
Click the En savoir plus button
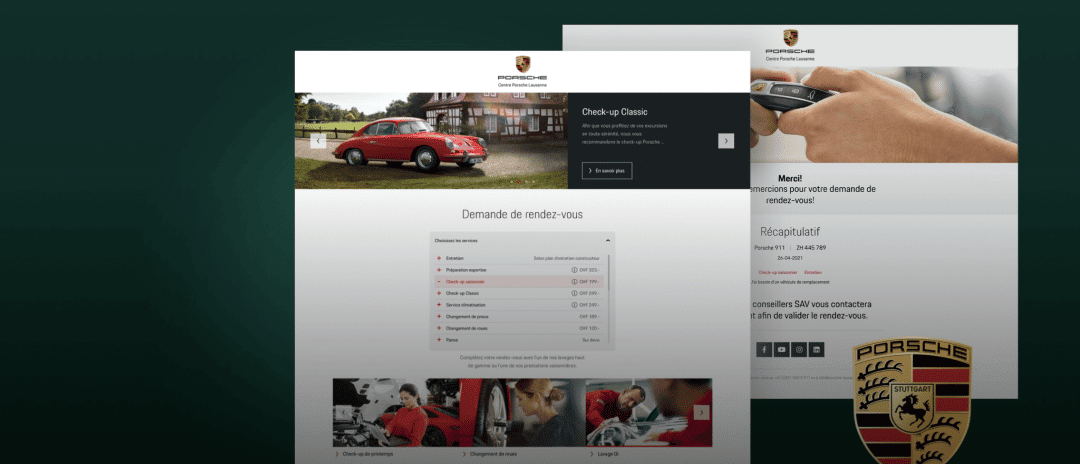click(607, 171)
